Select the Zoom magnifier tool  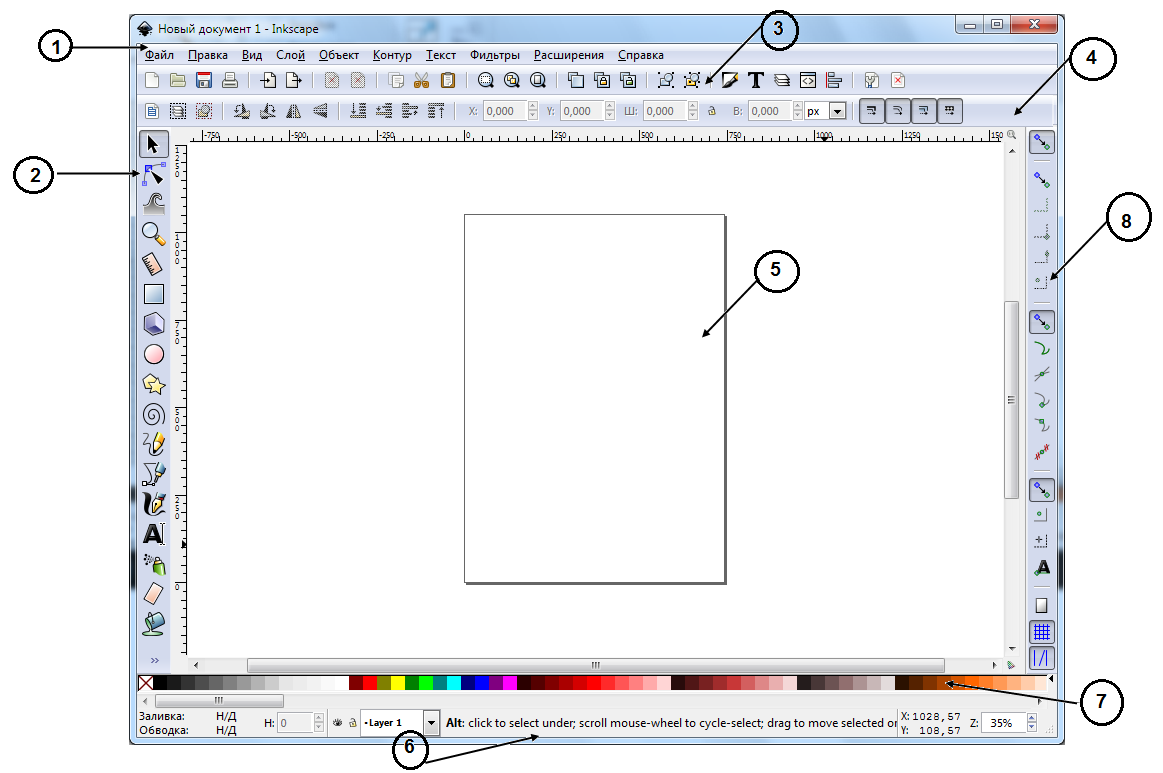click(x=153, y=234)
